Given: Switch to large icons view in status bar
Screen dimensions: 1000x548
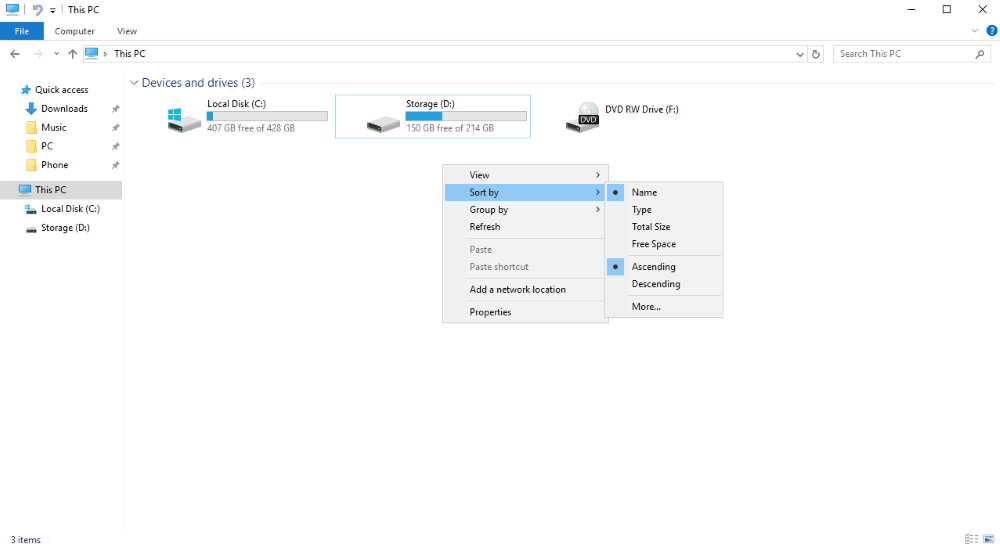Looking at the screenshot, I should [989, 539].
